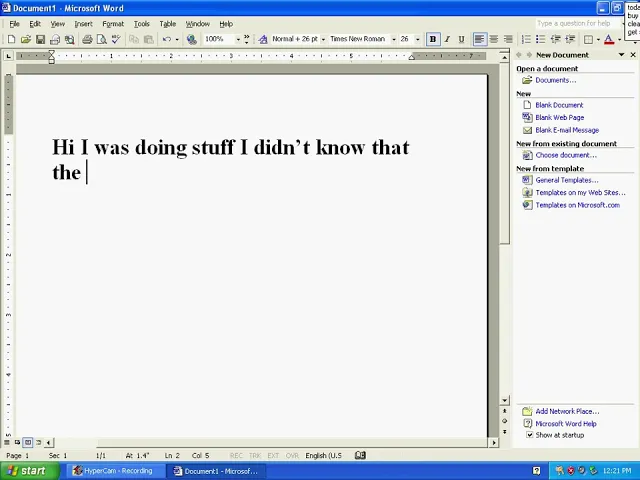640x480 pixels.
Task: Open the Format menu
Action: [112, 24]
